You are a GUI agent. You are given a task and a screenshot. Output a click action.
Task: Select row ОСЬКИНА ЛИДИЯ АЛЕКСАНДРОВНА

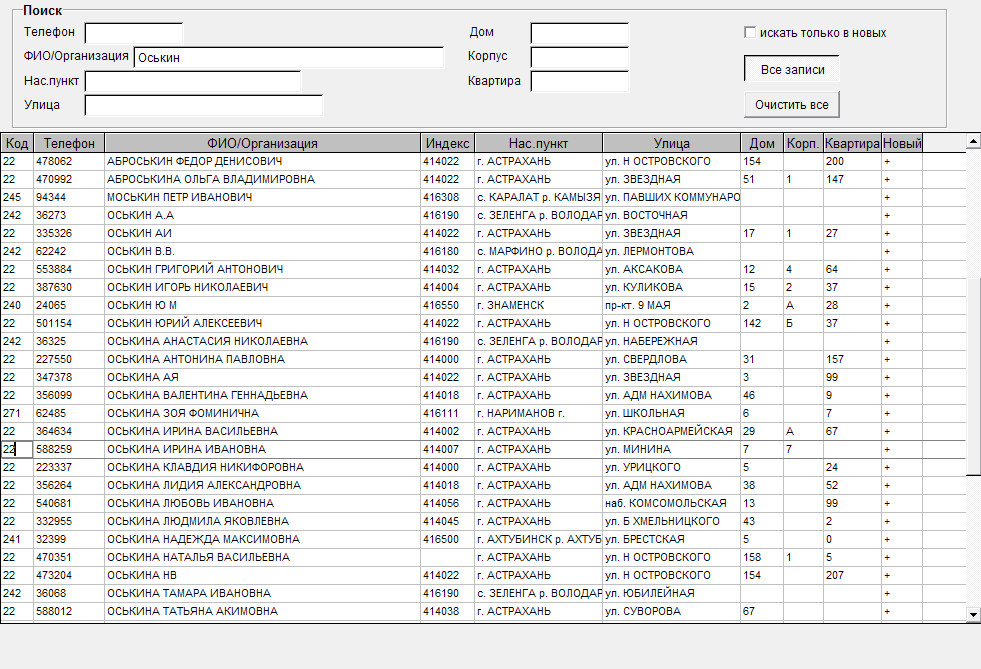[x=483, y=486]
